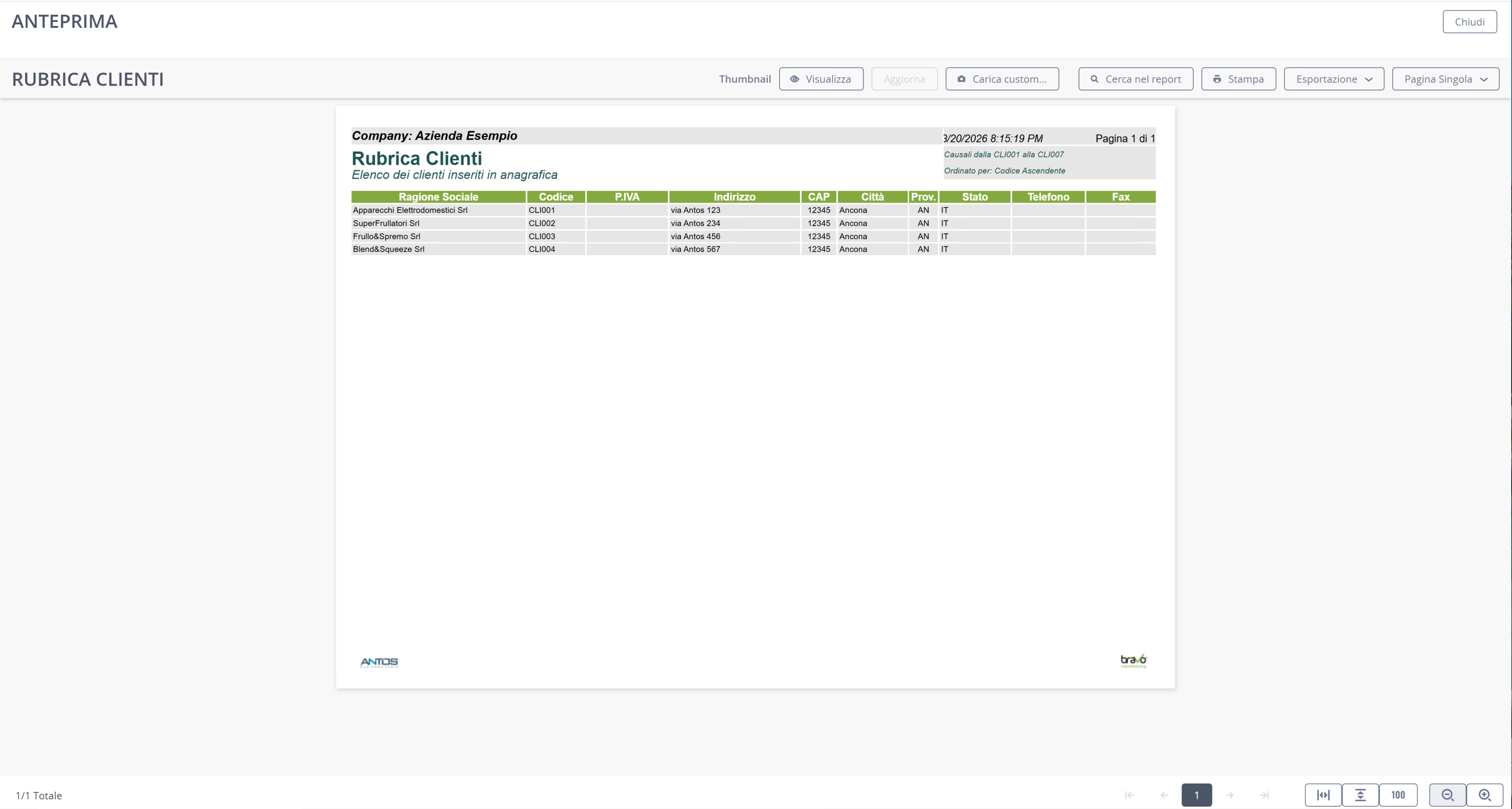This screenshot has width=1512, height=809.
Task: Jump to last page arrow
Action: click(x=1264, y=795)
